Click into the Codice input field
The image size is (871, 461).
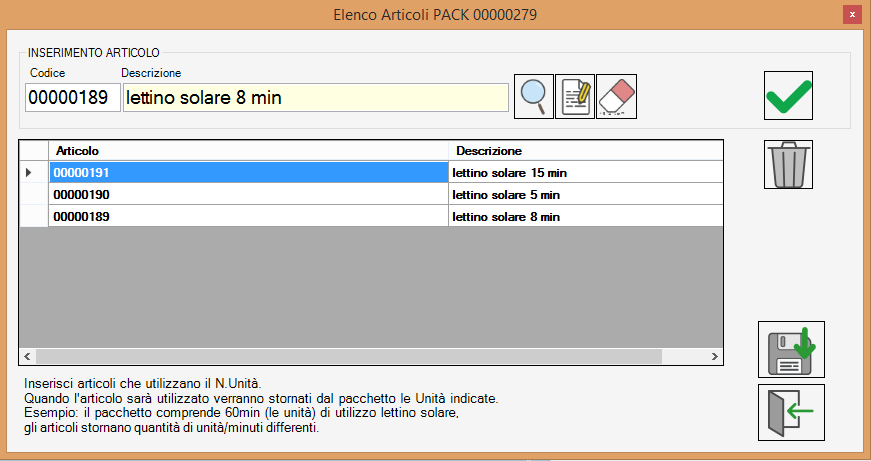pyautogui.click(x=72, y=98)
